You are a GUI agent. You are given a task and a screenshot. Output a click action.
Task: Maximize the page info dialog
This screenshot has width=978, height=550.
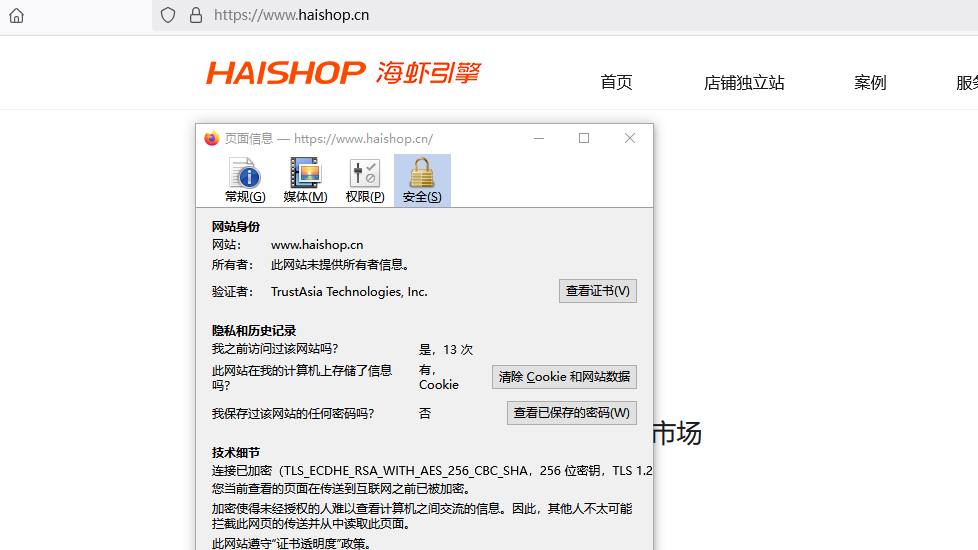[584, 138]
